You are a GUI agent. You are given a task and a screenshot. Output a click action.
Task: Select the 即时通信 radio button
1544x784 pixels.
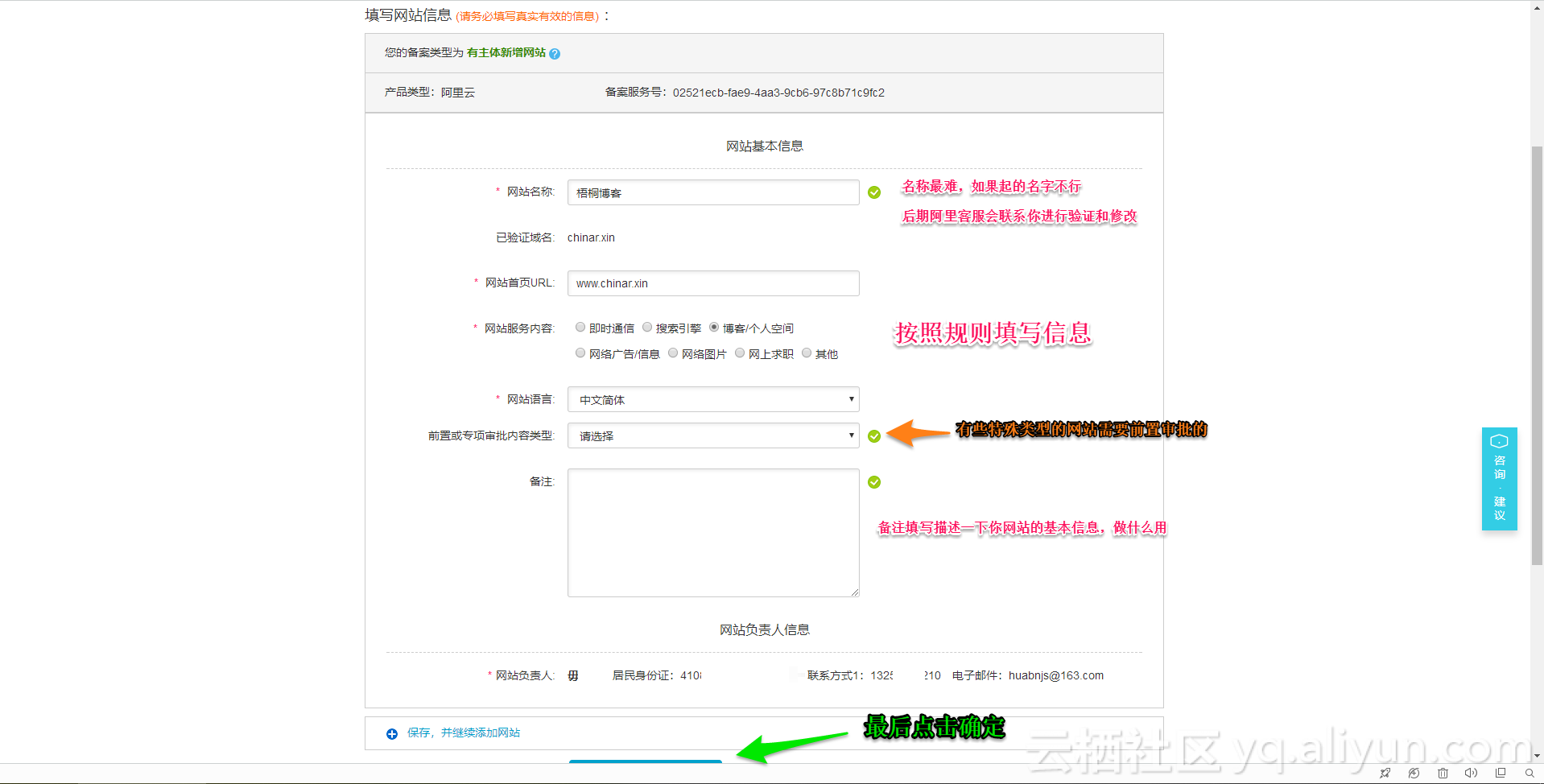(580, 327)
